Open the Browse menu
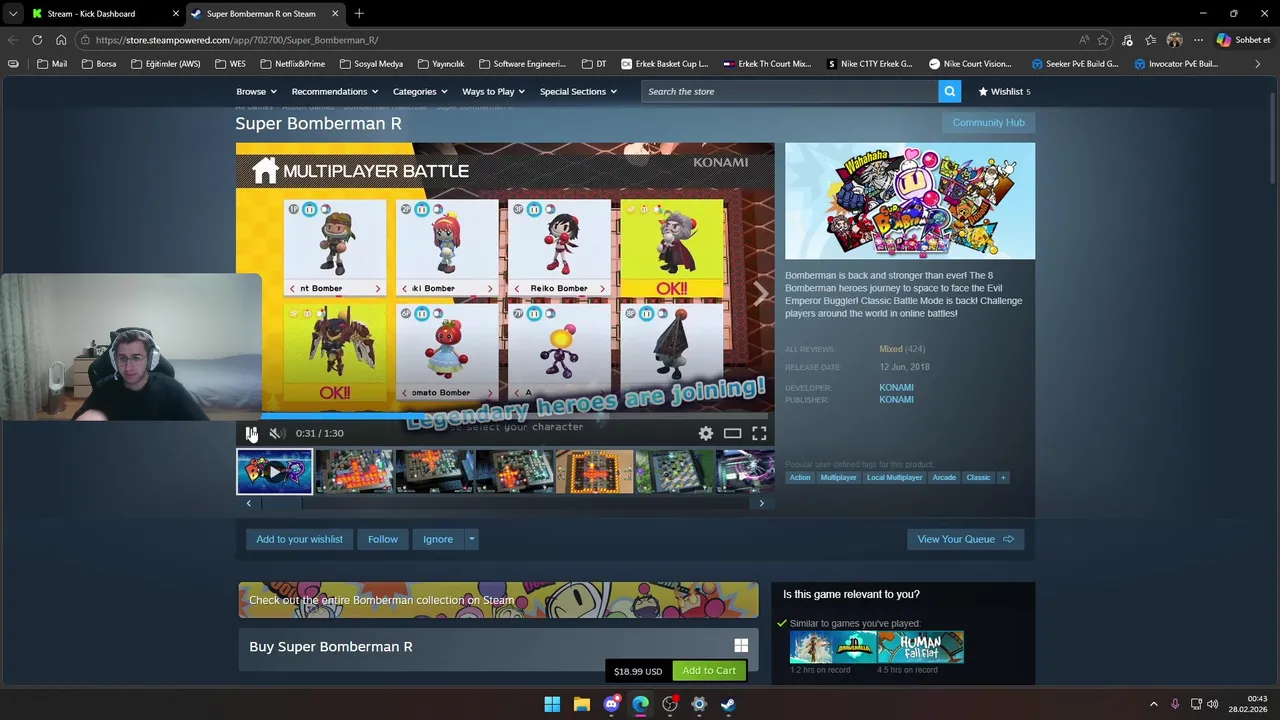The height and width of the screenshot is (720, 1280). coord(256,91)
